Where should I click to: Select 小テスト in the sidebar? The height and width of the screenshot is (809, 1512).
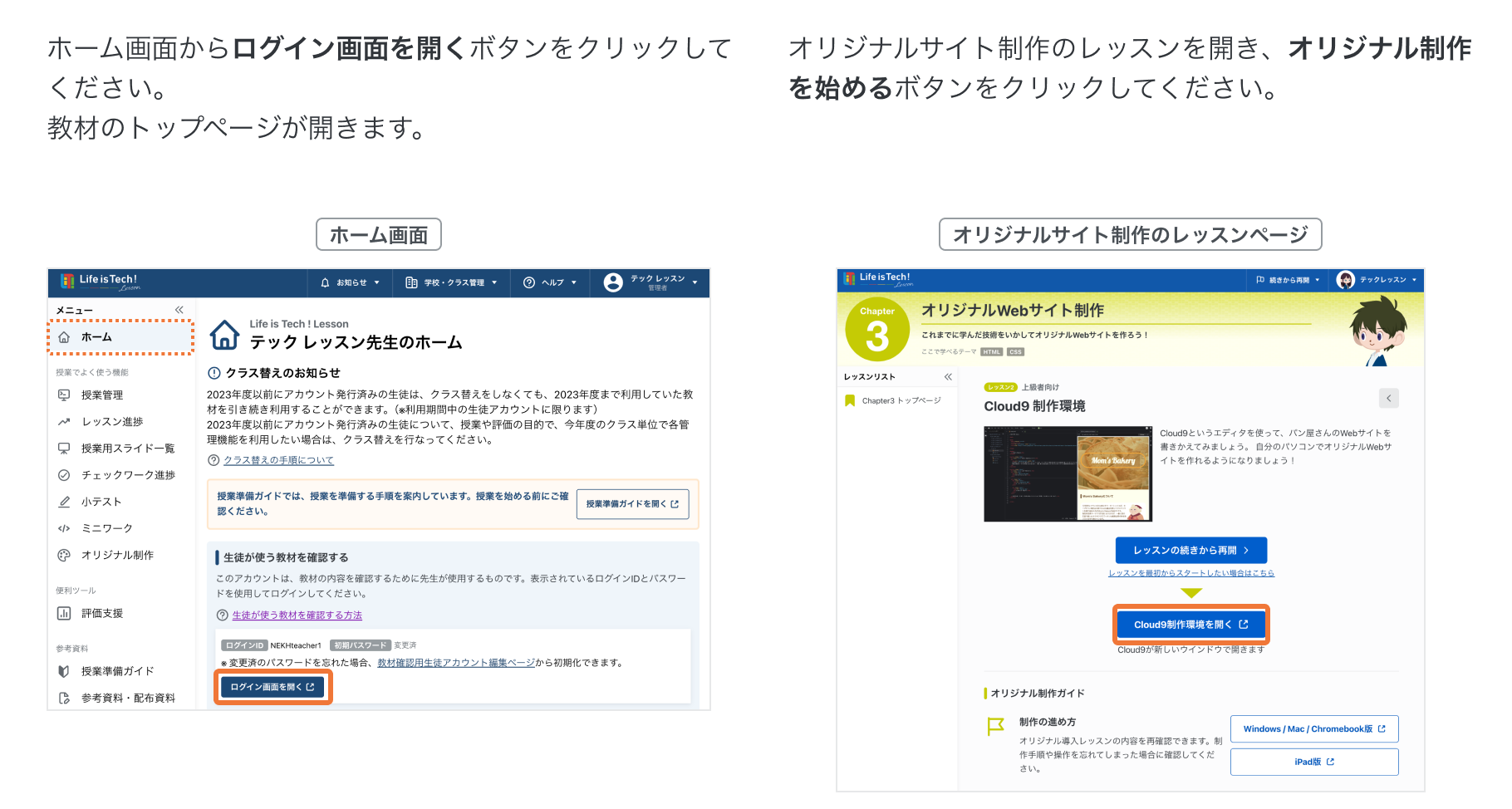[x=101, y=502]
